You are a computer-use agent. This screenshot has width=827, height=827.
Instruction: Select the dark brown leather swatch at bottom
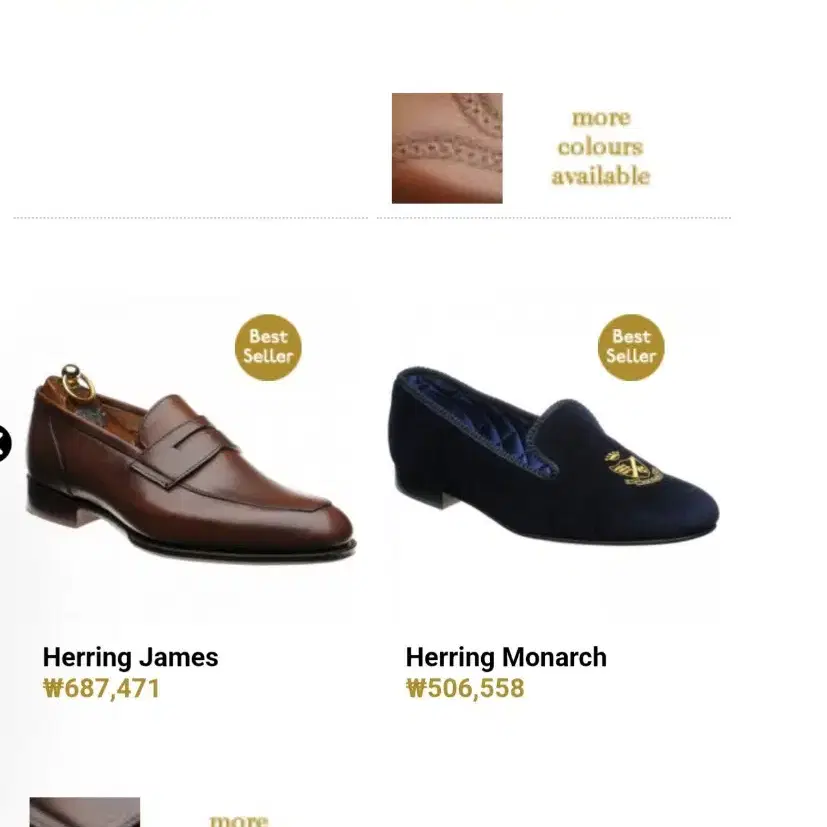pos(85,812)
